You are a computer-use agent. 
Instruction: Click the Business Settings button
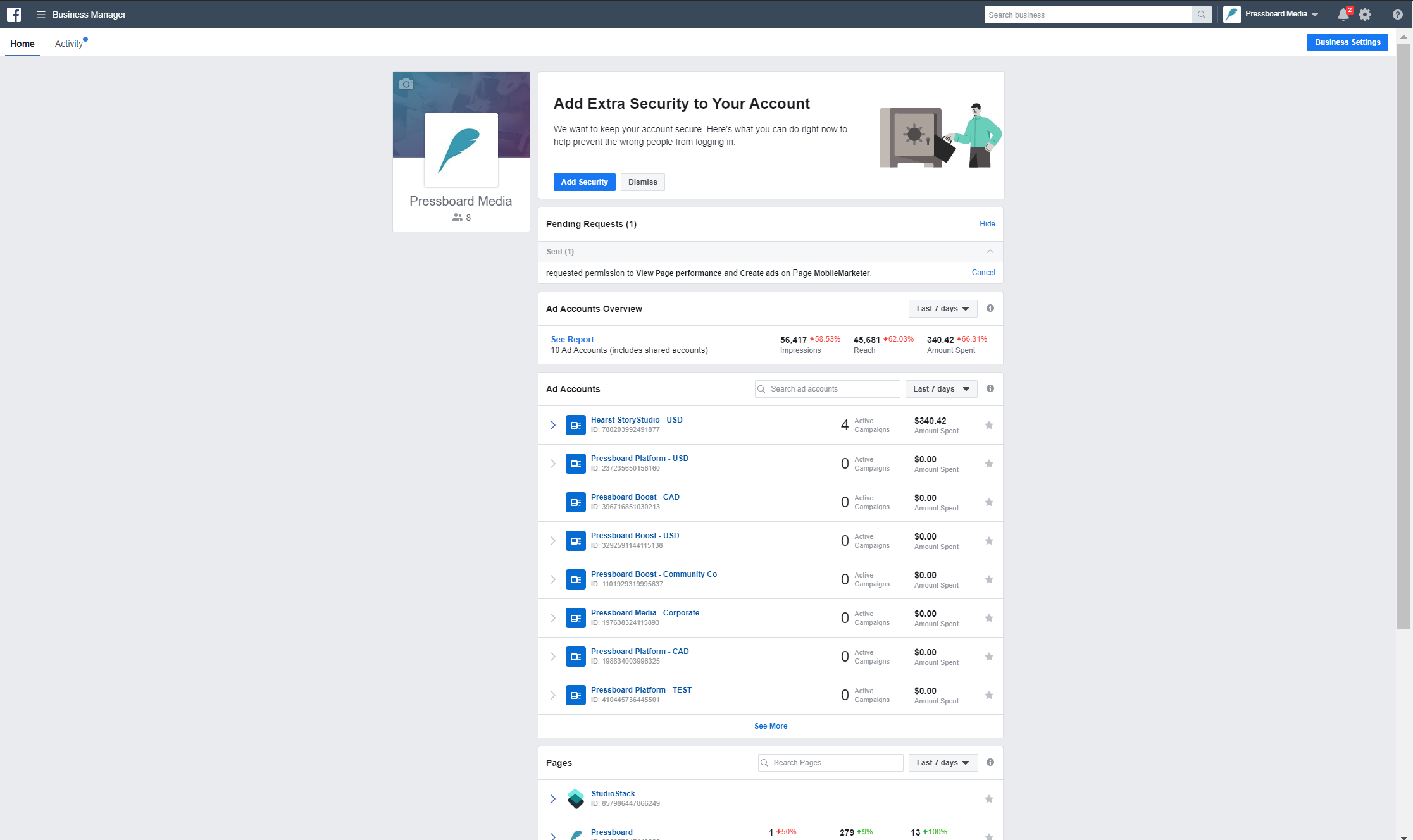[1347, 42]
